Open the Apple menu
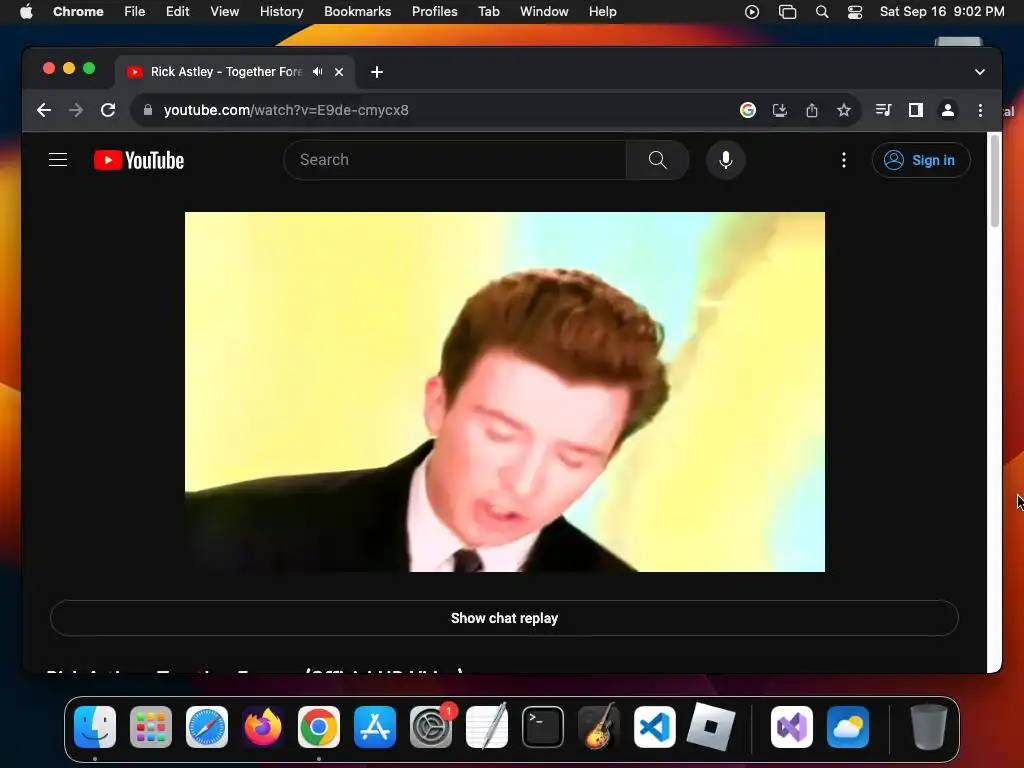This screenshot has height=768, width=1024. click(26, 12)
